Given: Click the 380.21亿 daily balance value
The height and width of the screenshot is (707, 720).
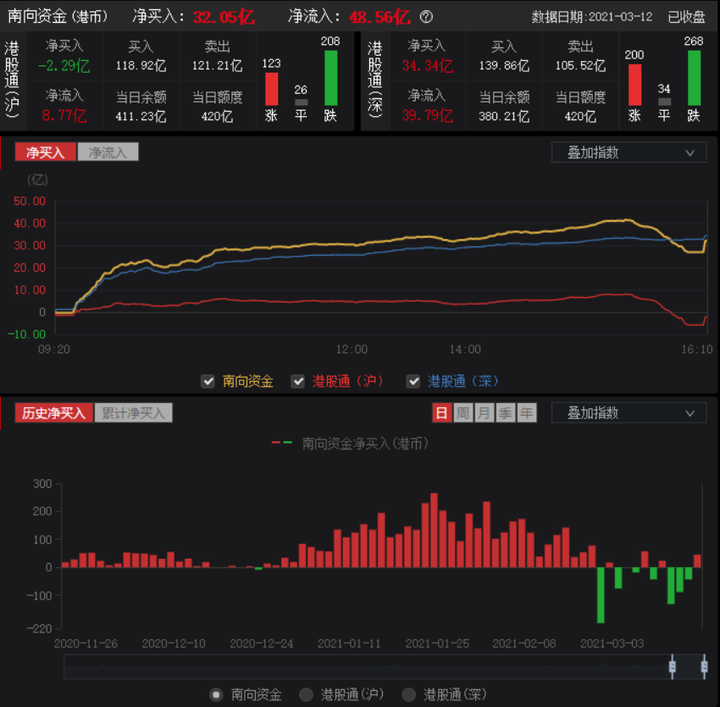Looking at the screenshot, I should pos(504,117).
